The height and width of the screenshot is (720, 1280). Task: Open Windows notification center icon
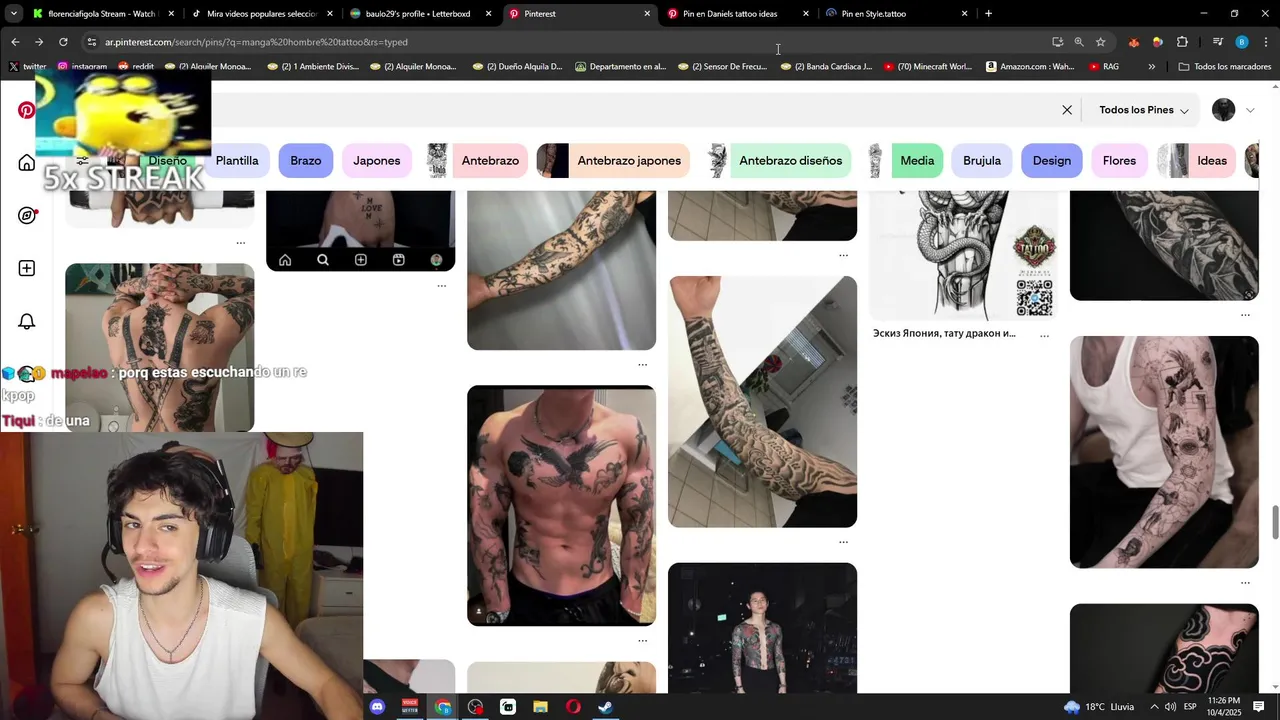click(x=1259, y=707)
